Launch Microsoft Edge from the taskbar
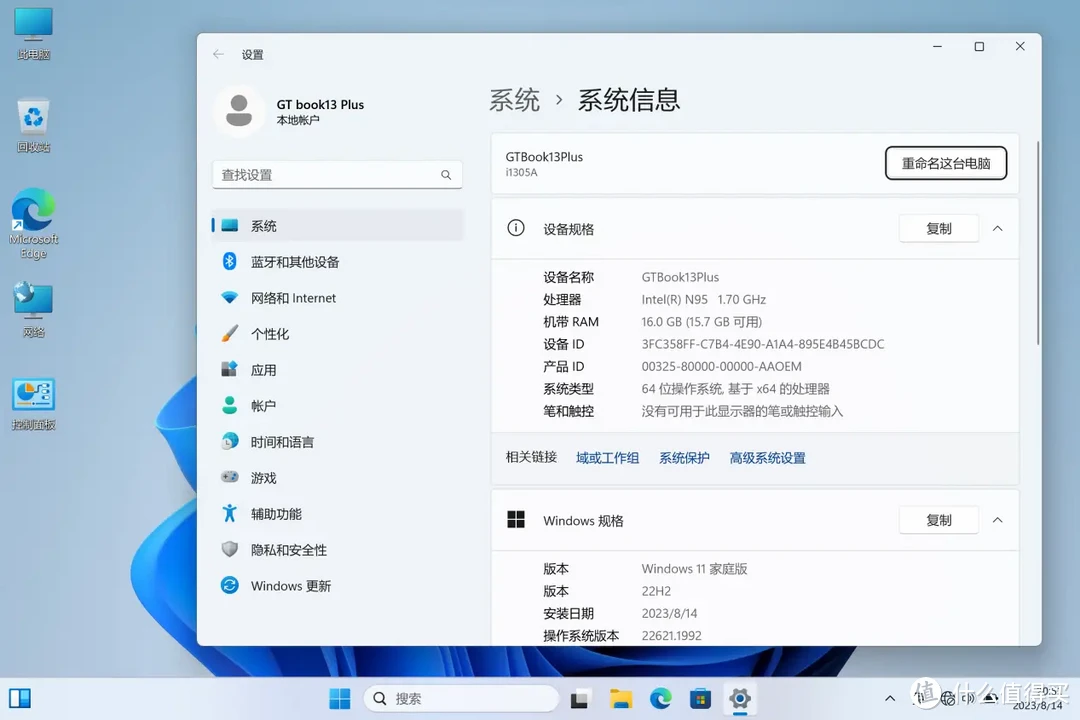 click(661, 699)
